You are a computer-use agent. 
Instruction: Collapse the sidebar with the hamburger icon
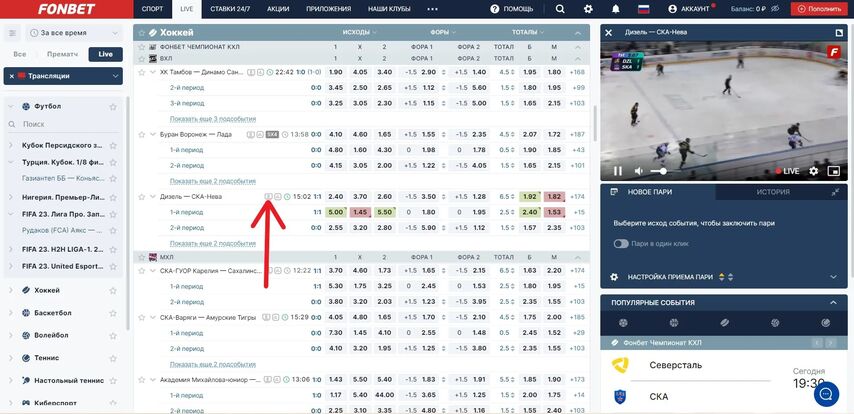[13, 33]
